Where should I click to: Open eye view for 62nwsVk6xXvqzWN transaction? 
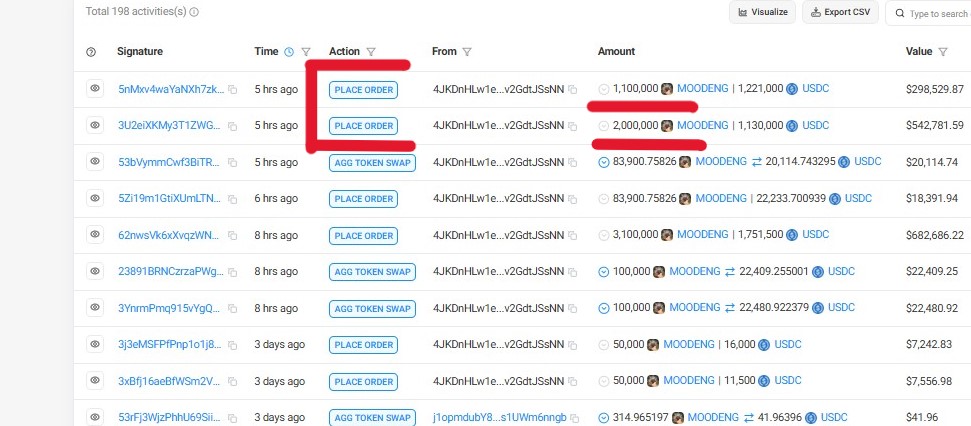(95, 235)
